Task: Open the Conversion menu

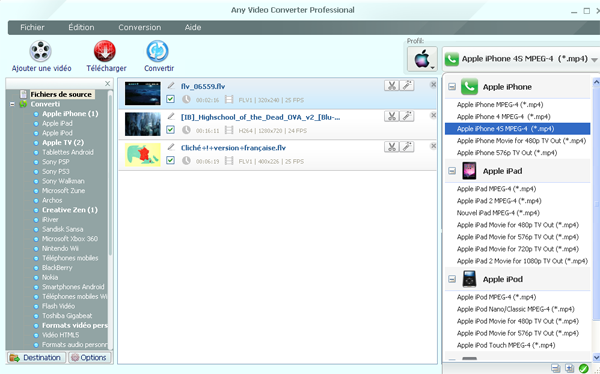Action: (140, 28)
